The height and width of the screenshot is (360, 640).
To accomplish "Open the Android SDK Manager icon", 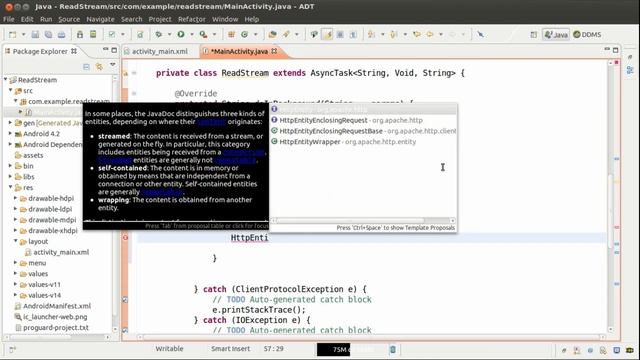I will 80,35.
